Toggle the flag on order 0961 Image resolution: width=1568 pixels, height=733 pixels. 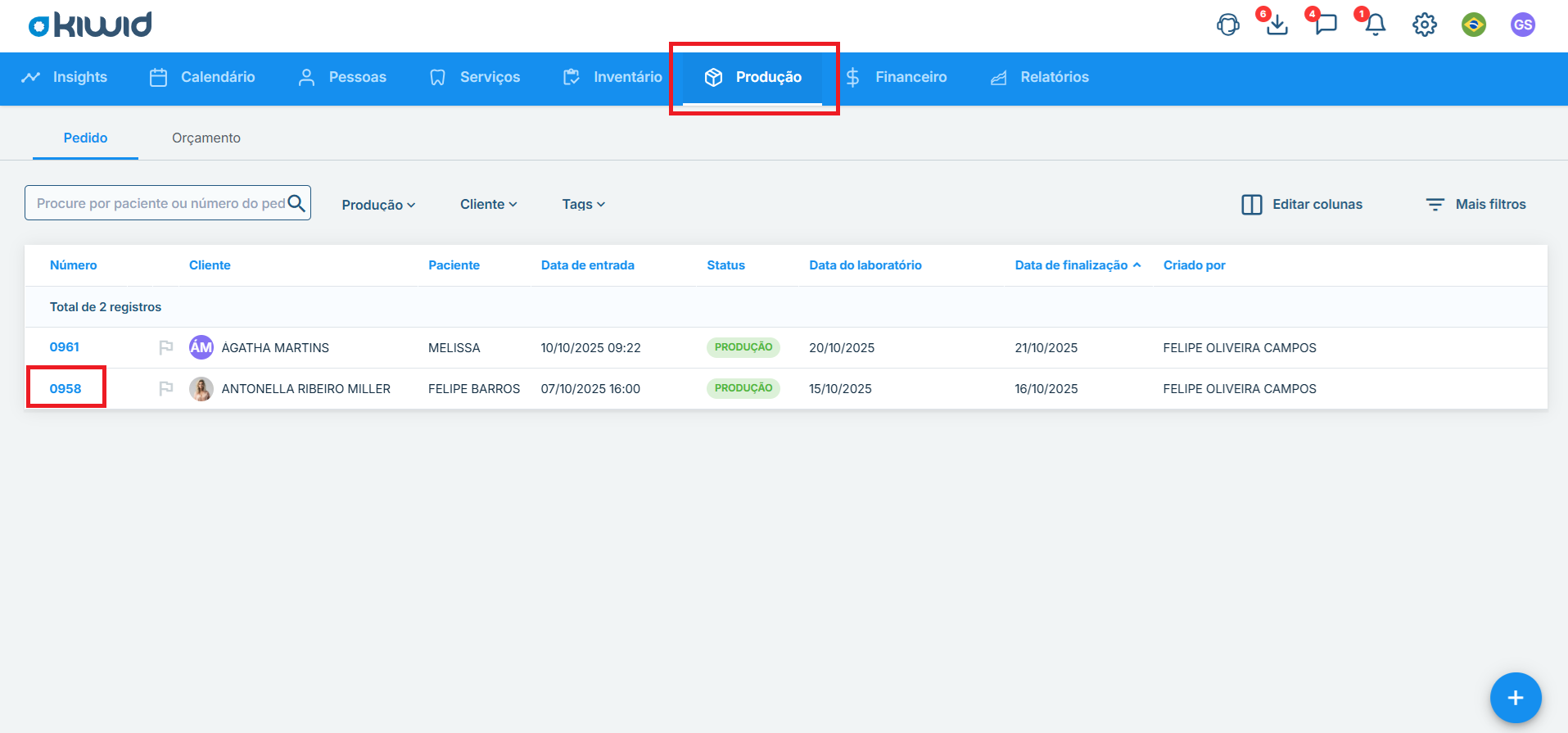(166, 347)
